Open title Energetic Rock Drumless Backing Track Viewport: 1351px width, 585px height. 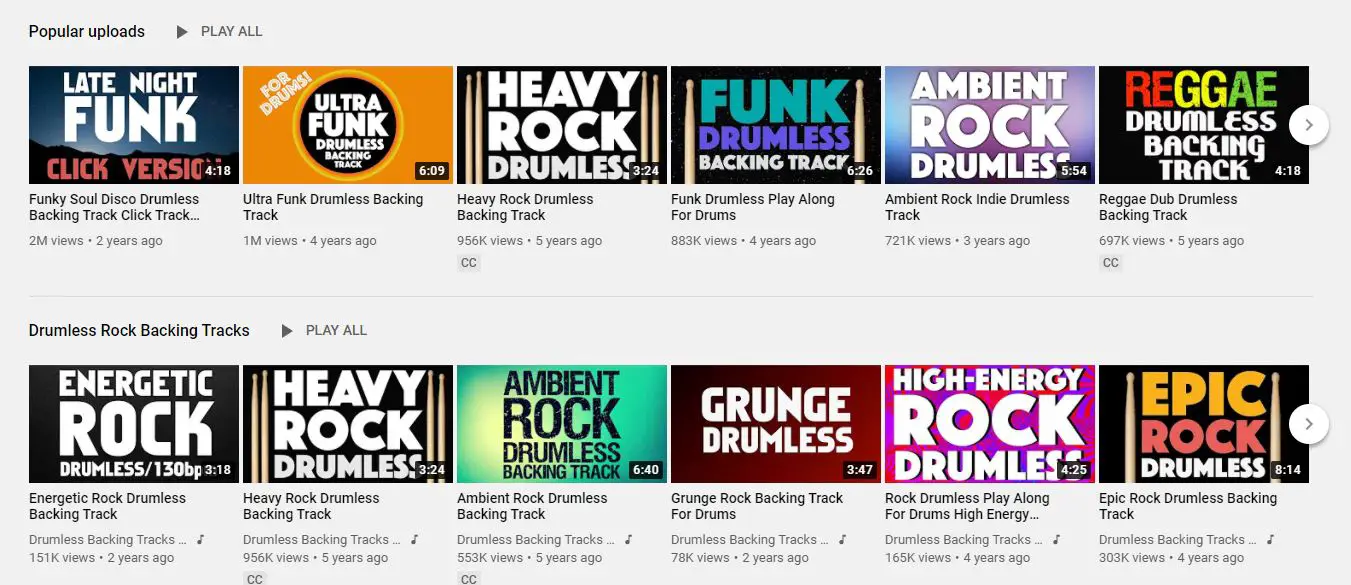(x=107, y=506)
